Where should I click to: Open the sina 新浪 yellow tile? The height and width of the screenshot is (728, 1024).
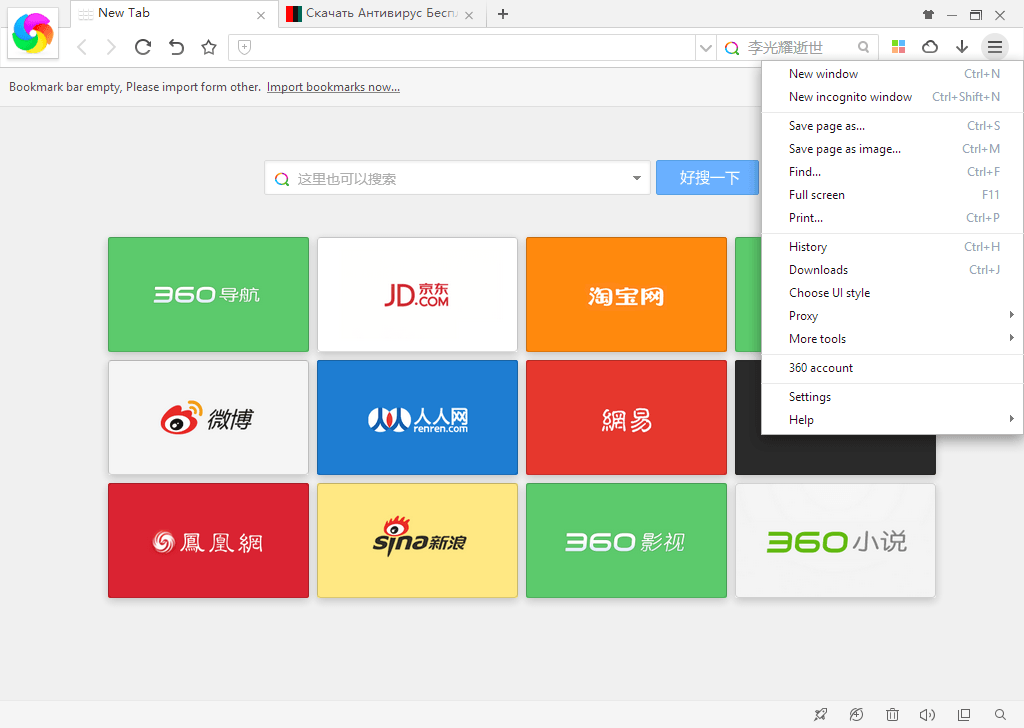pyautogui.click(x=417, y=541)
